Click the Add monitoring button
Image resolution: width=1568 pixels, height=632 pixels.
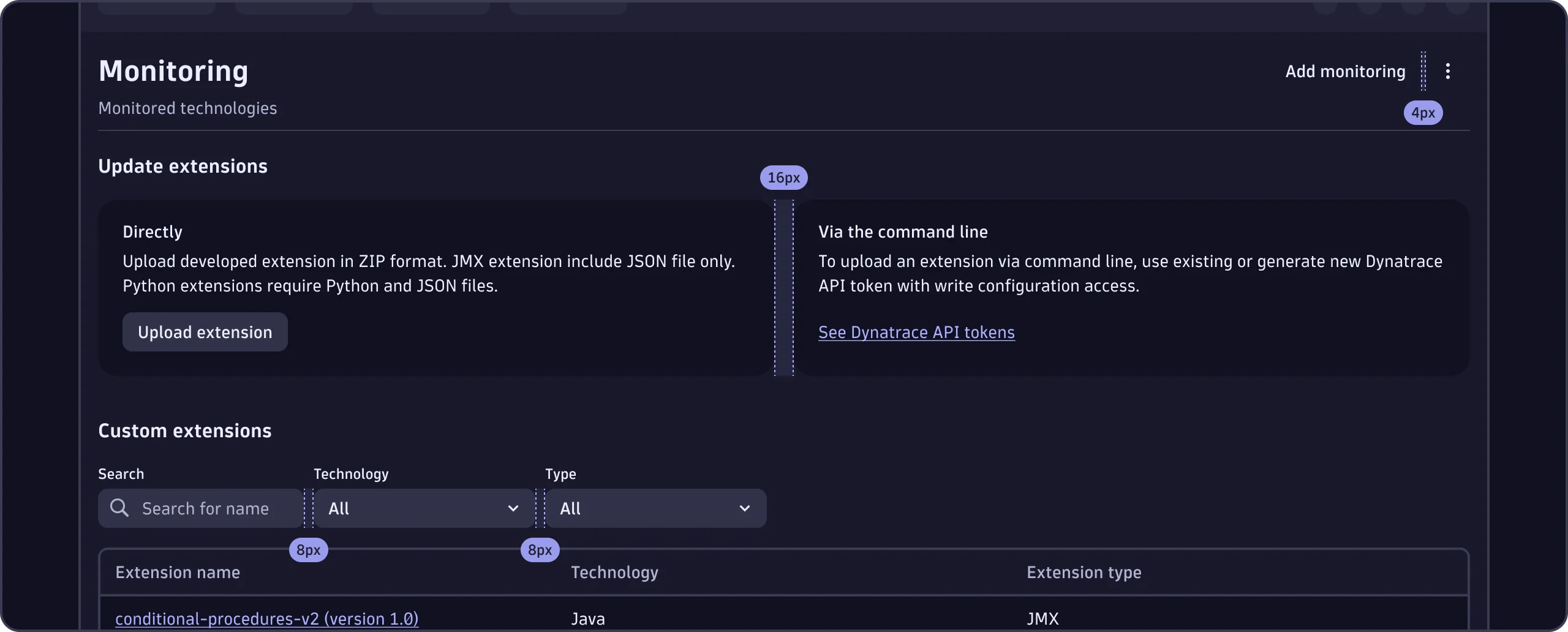coord(1344,71)
